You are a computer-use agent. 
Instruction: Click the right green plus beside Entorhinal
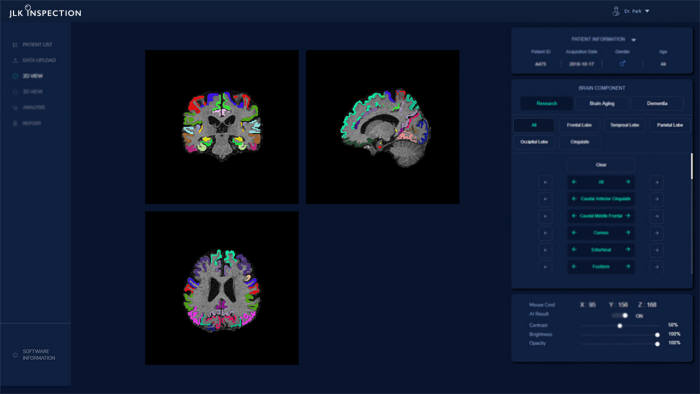tap(628, 250)
